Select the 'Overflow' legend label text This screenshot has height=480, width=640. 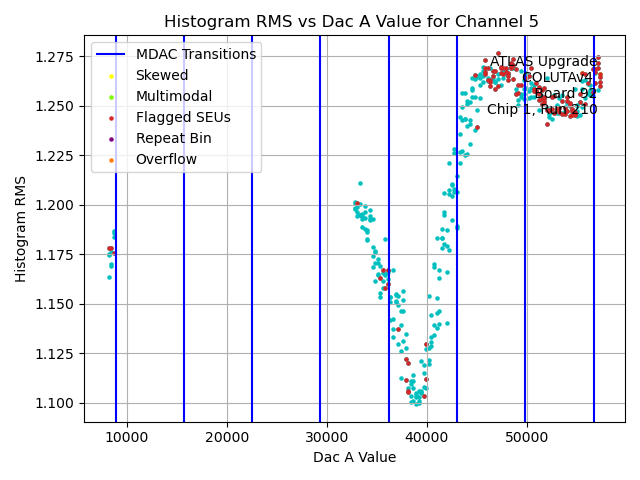pyautogui.click(x=166, y=159)
